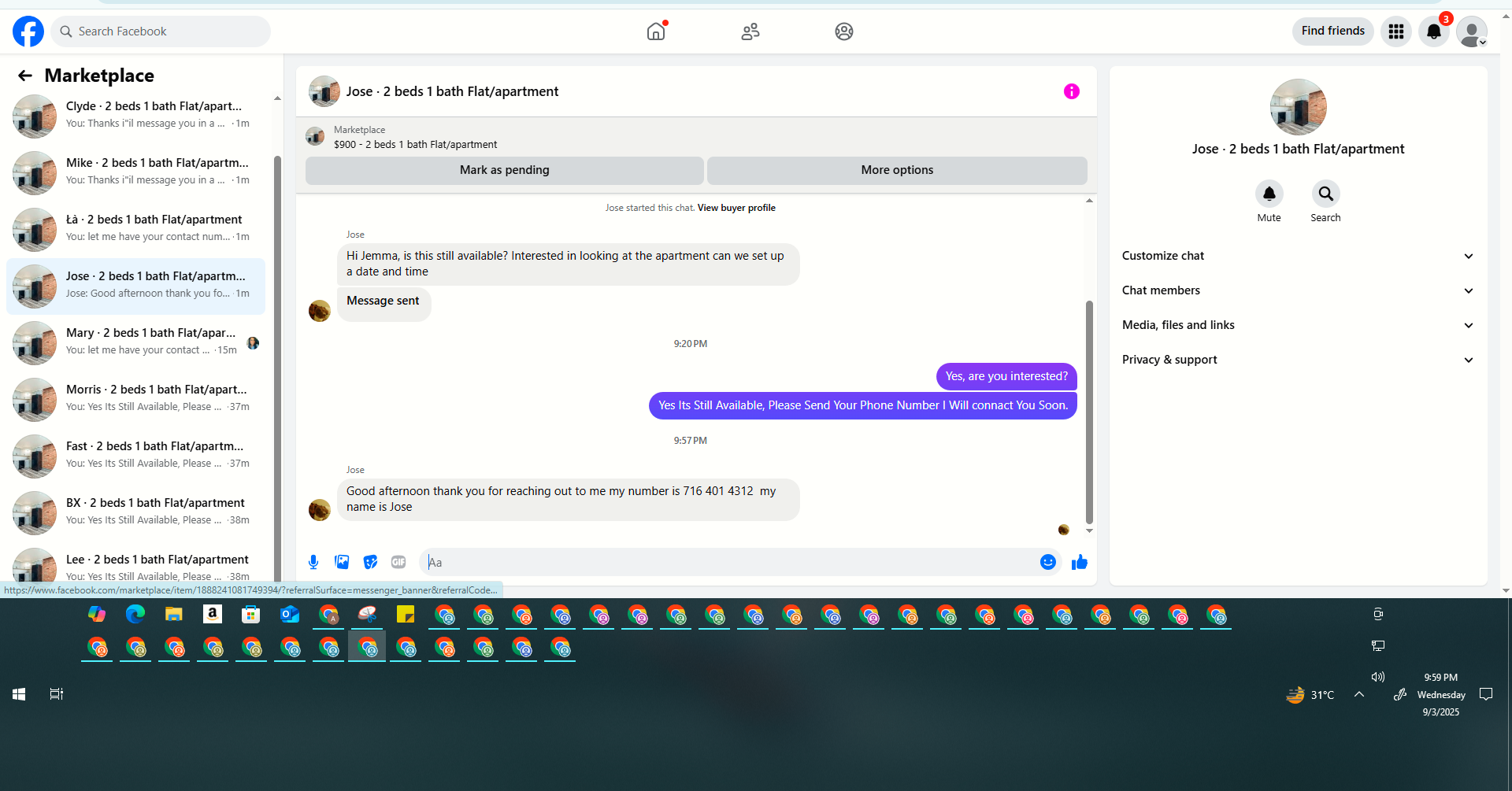
Task: Open the Lee conversation
Action: (x=135, y=565)
